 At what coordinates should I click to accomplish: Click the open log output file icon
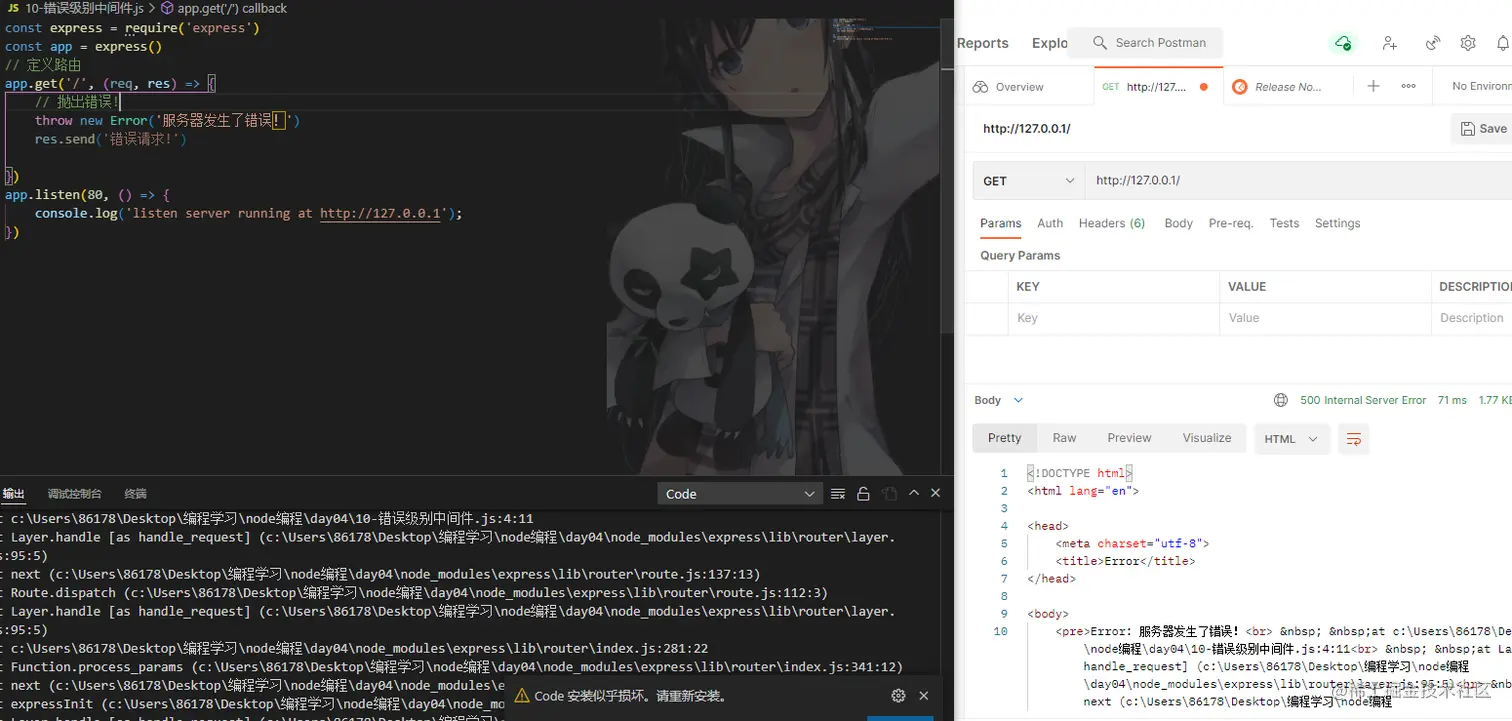point(889,494)
